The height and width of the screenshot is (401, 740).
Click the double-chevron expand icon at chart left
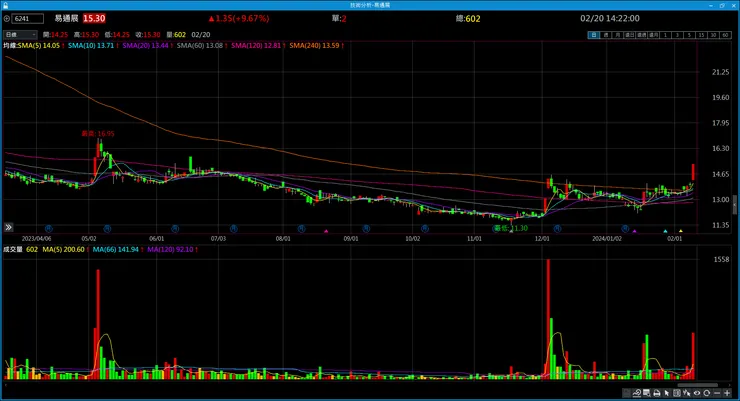[x=8, y=227]
